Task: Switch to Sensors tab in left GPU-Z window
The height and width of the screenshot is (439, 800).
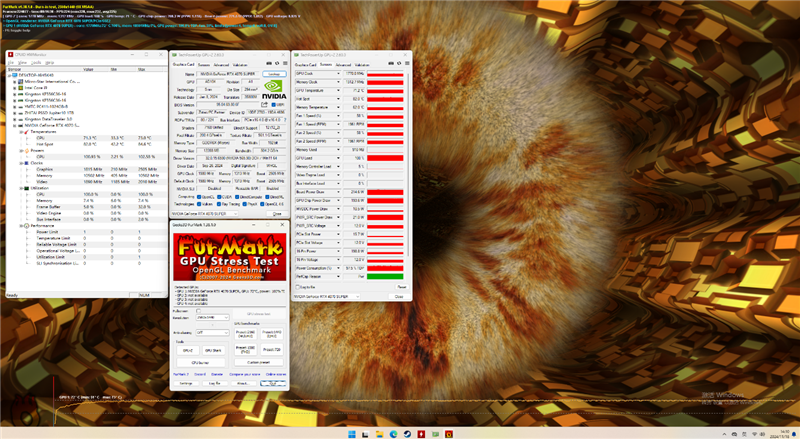Action: pos(204,65)
